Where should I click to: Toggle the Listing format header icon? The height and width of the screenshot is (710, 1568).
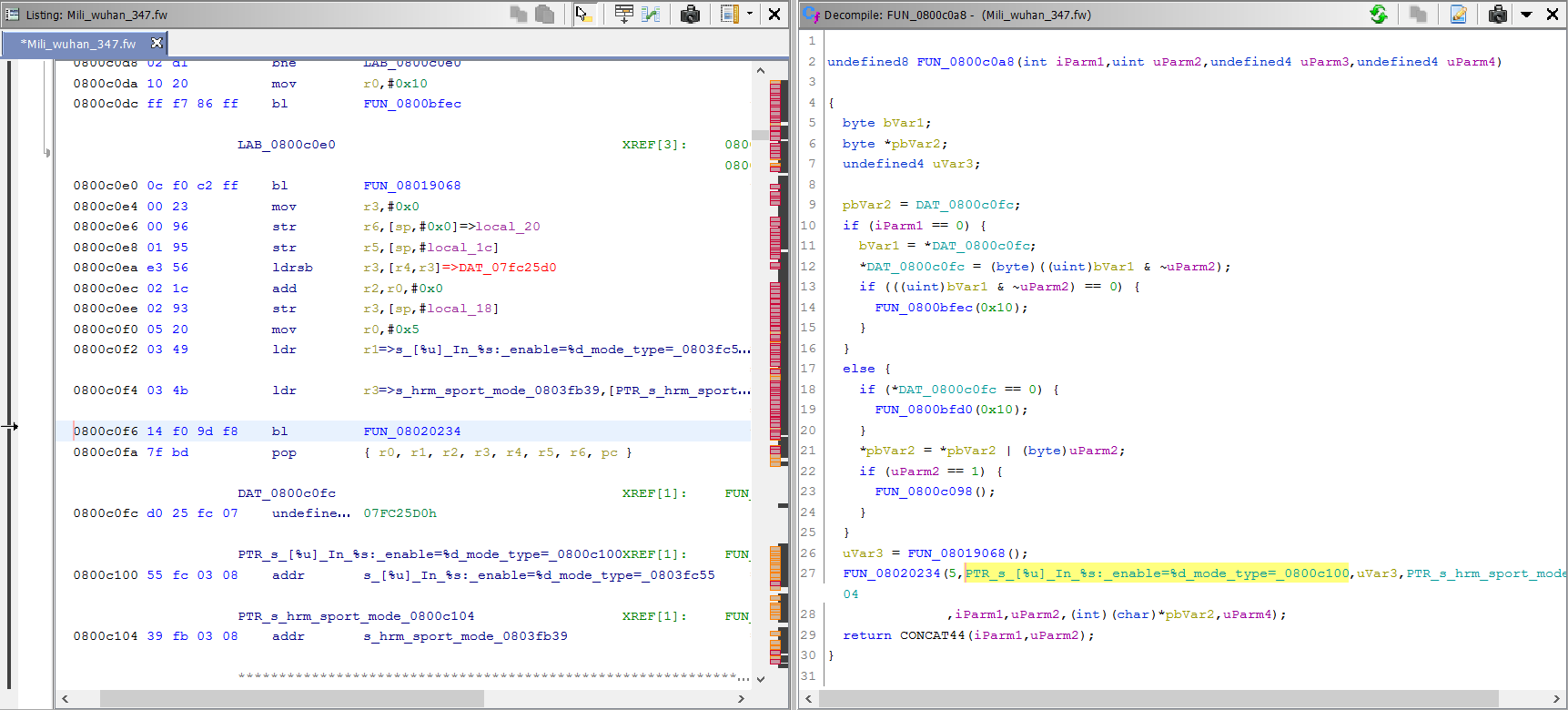point(730,14)
